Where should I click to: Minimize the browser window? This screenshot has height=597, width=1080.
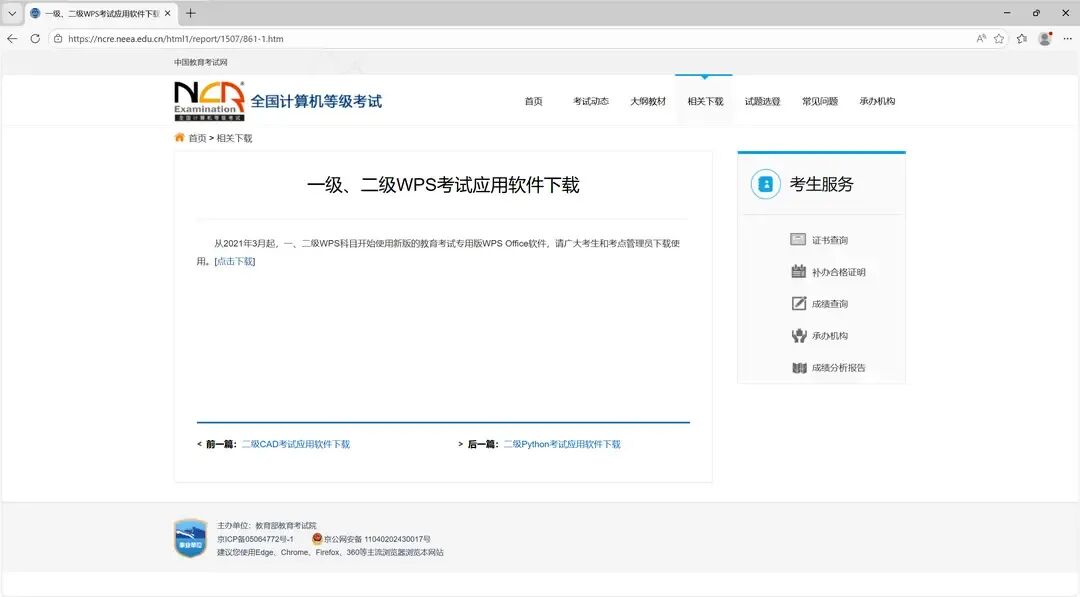pos(1007,12)
